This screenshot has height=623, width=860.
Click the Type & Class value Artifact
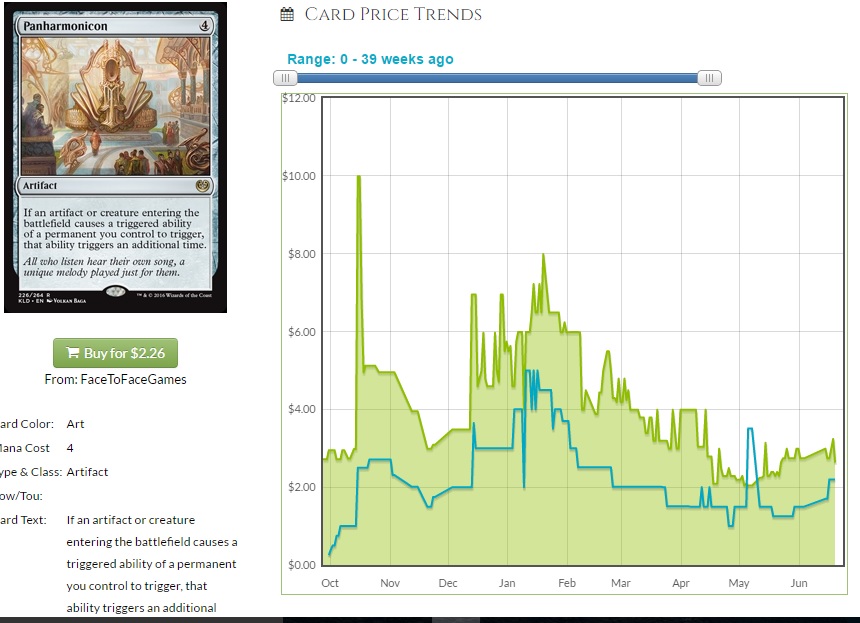click(87, 472)
